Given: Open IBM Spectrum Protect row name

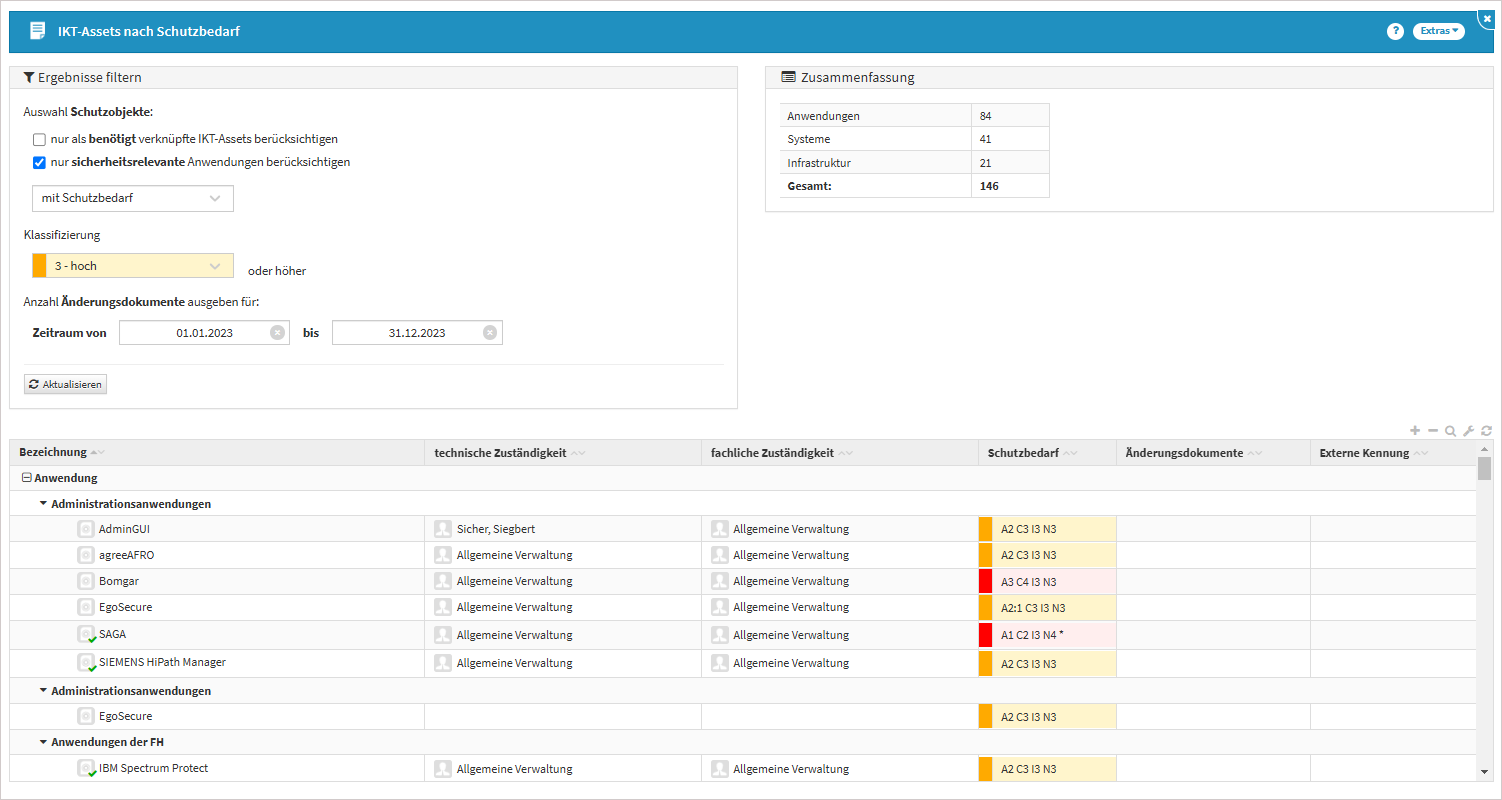Looking at the screenshot, I should coord(153,768).
